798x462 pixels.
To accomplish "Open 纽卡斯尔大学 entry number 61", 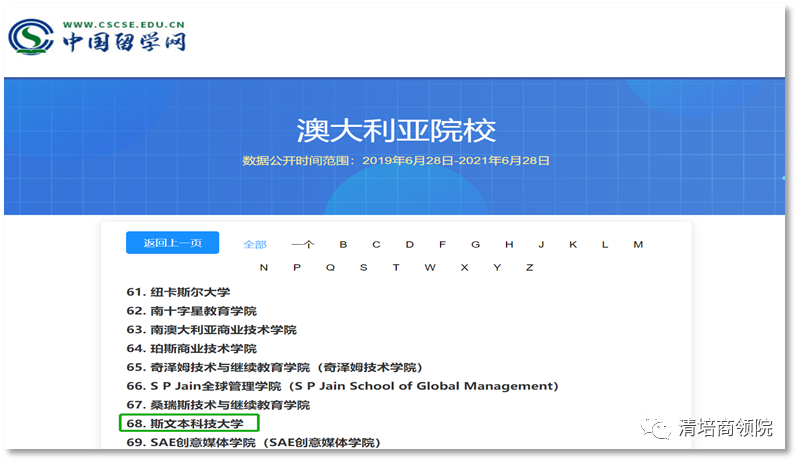I will click(177, 293).
